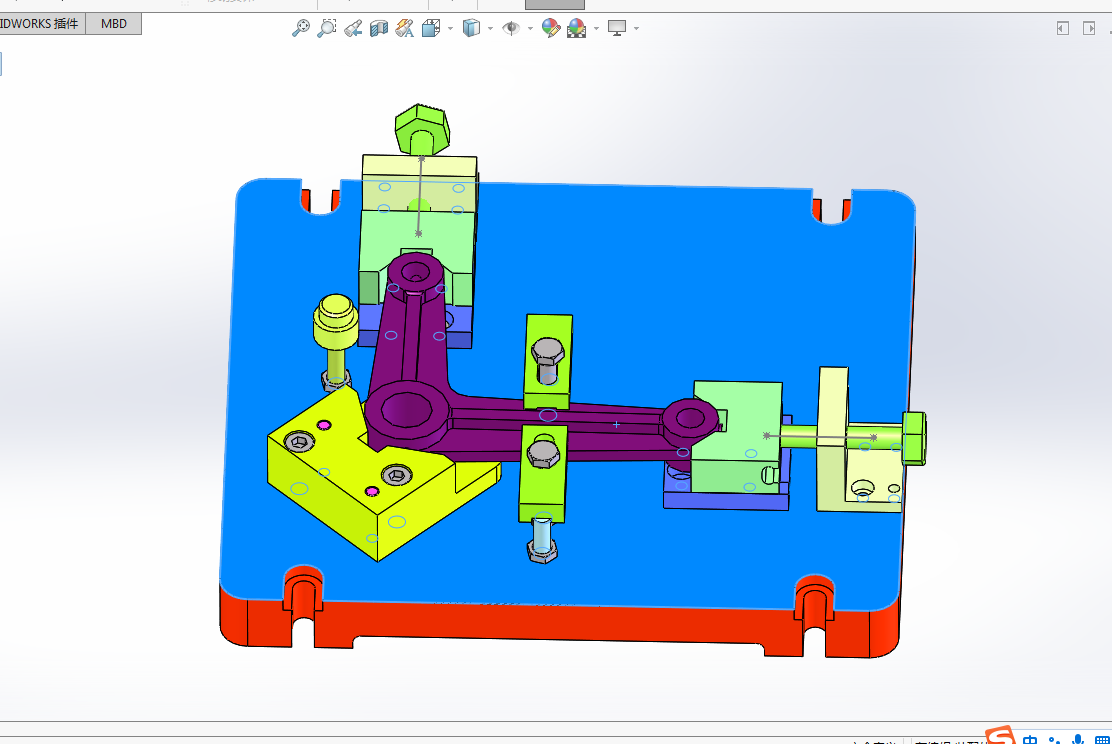The image size is (1112, 744).
Task: Switch to the MBD tab
Action: coord(113,23)
